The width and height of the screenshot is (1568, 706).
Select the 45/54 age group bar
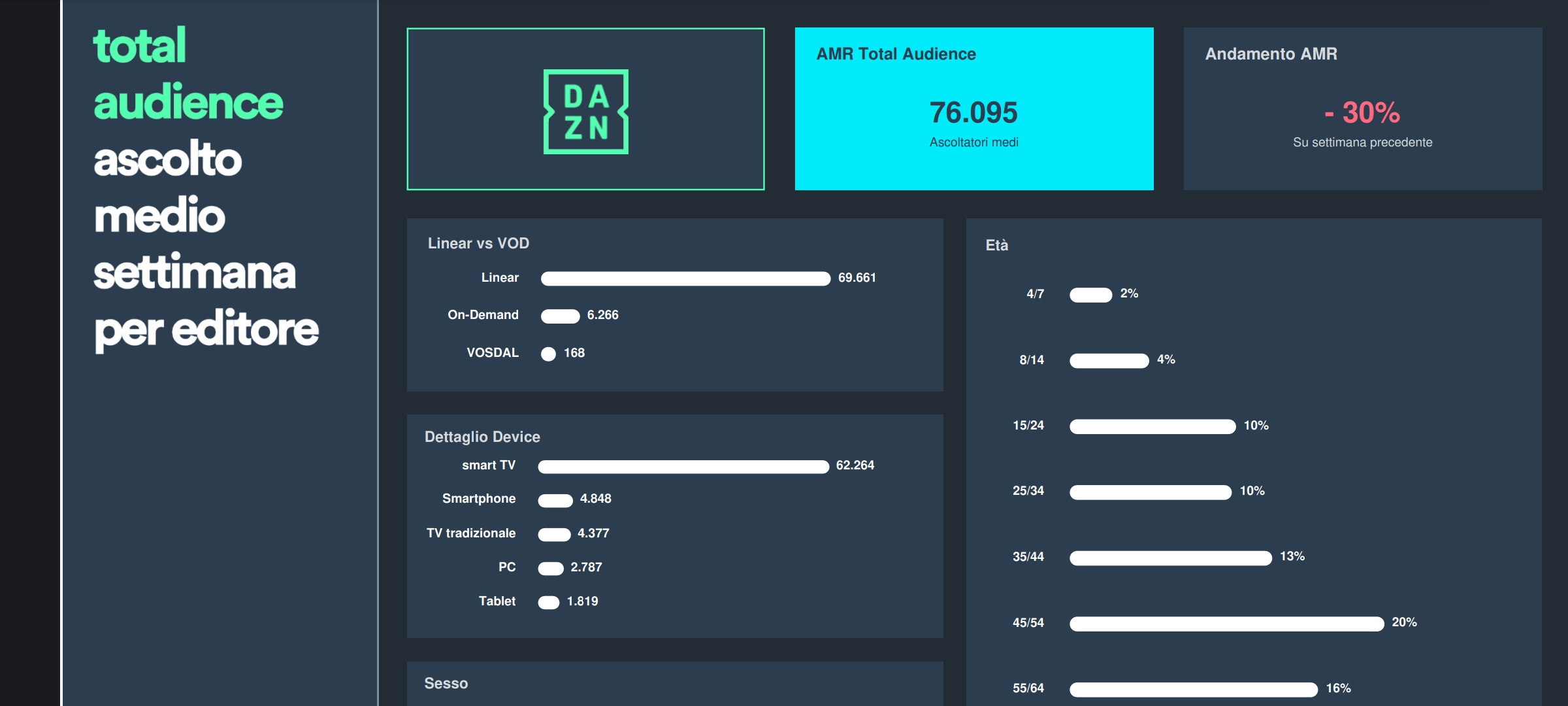(1226, 624)
